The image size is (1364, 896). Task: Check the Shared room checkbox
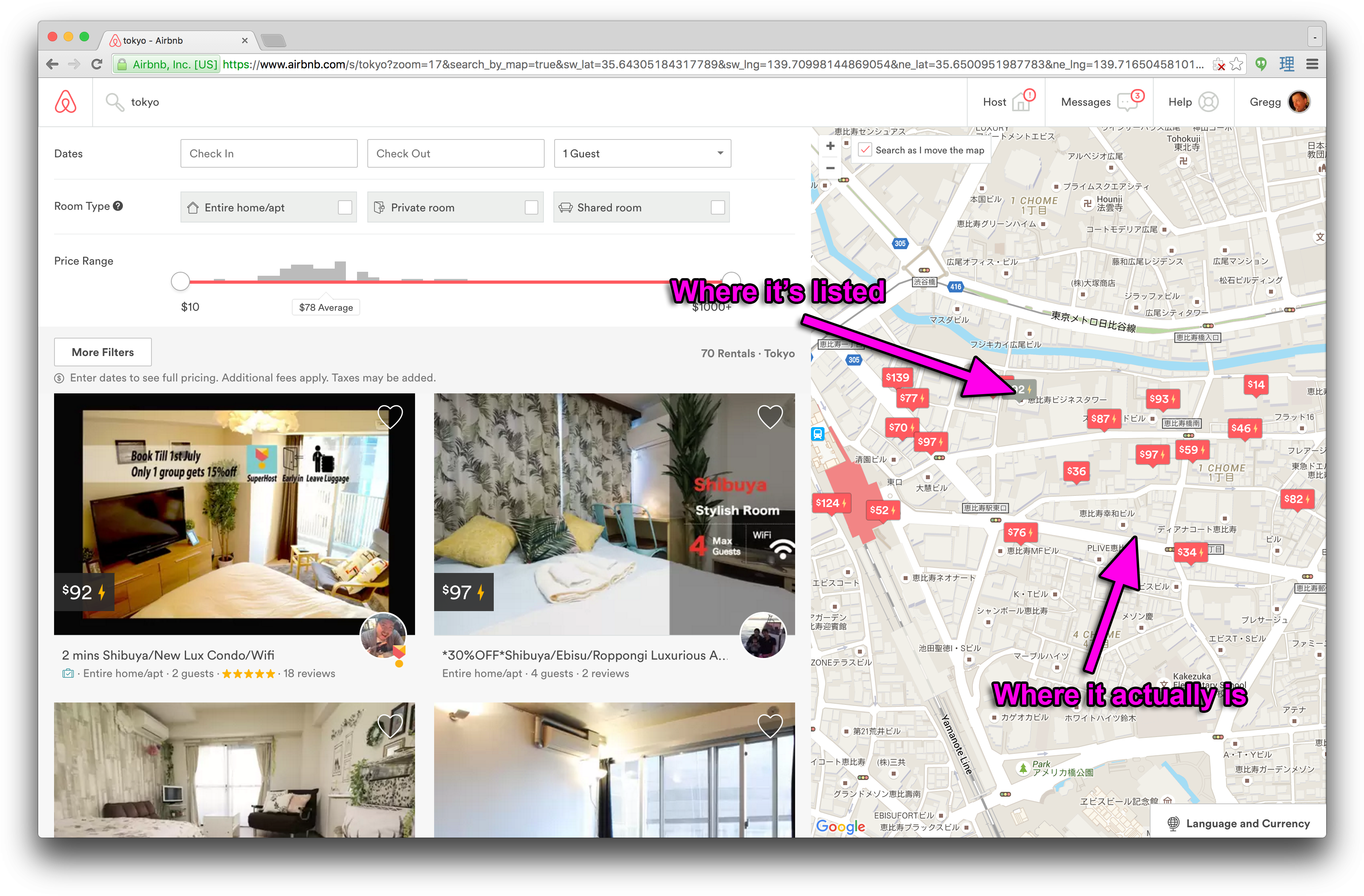(718, 207)
